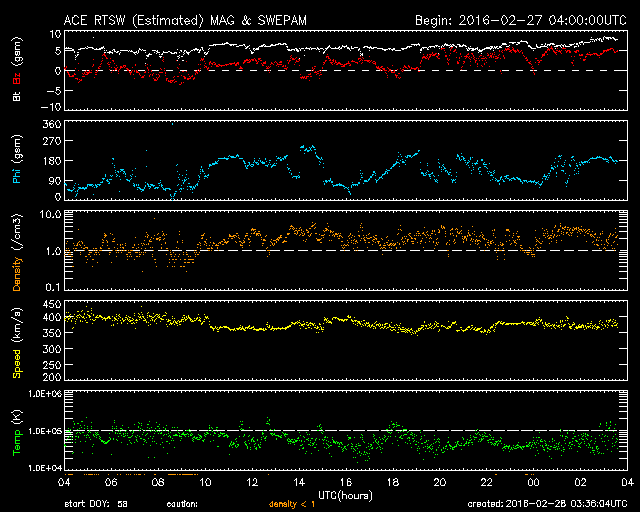Click the 'Phi (gsm)' axis label
The height and width of the screenshot is (512, 640).
tap(17, 160)
